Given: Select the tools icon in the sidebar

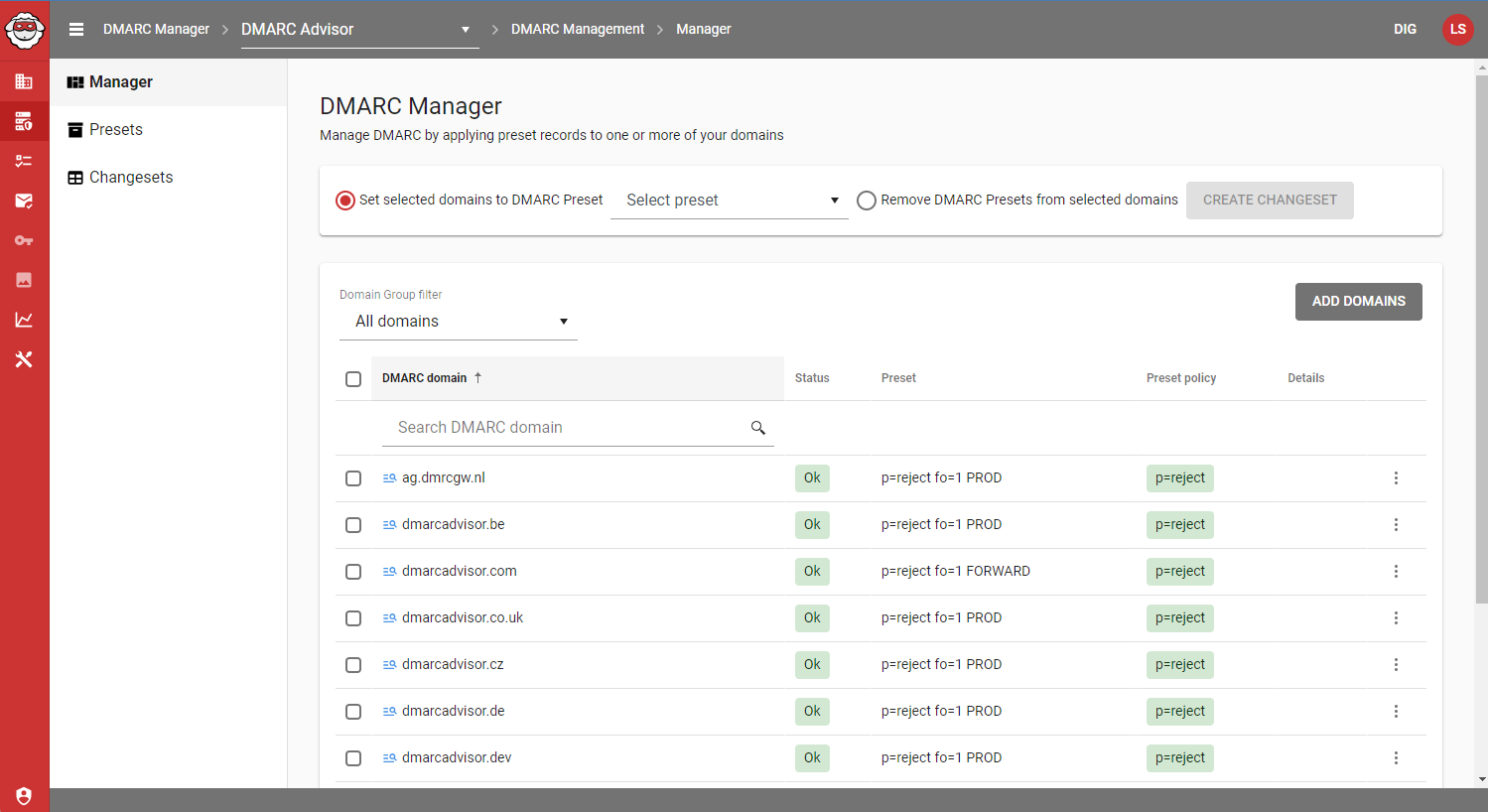Looking at the screenshot, I should click(x=24, y=359).
